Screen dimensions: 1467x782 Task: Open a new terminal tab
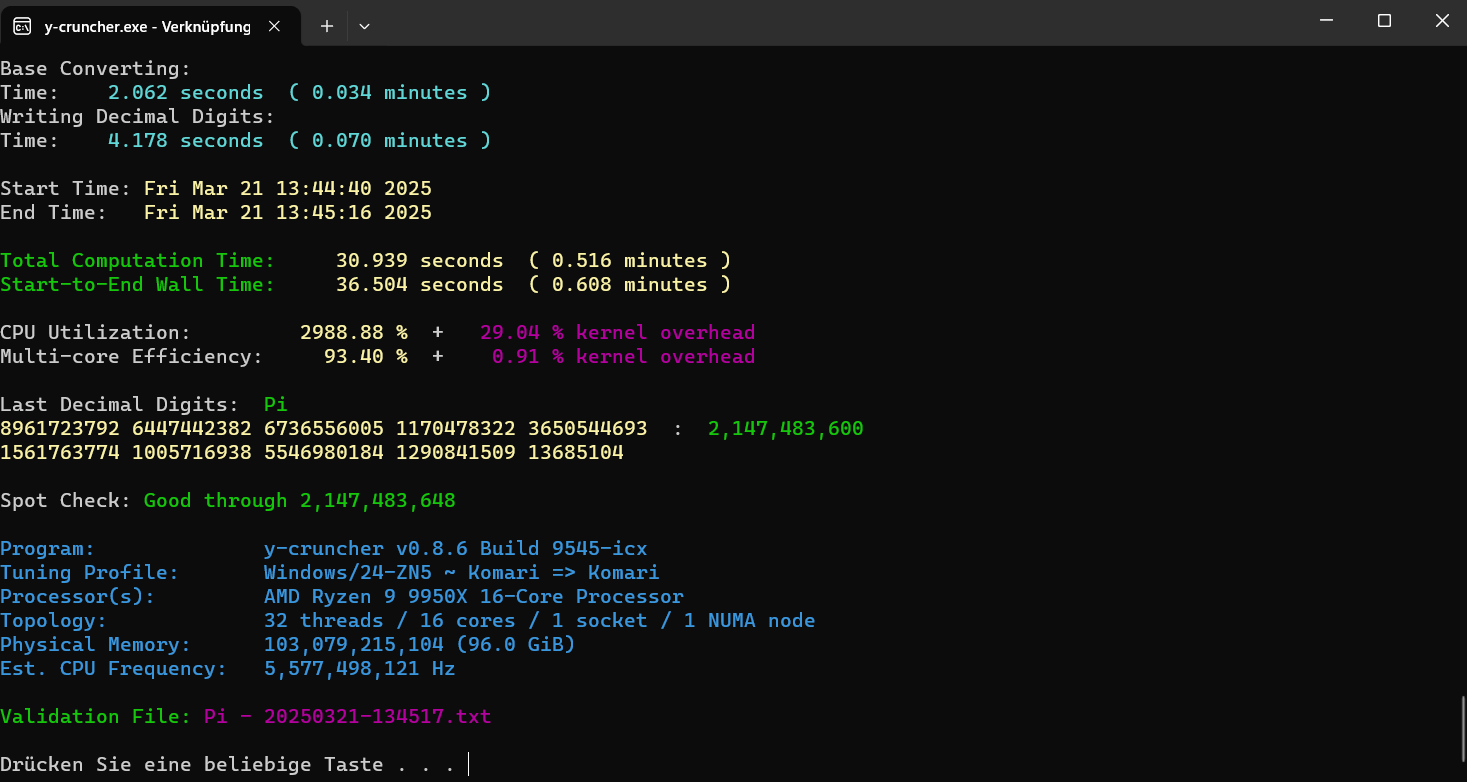click(x=326, y=26)
